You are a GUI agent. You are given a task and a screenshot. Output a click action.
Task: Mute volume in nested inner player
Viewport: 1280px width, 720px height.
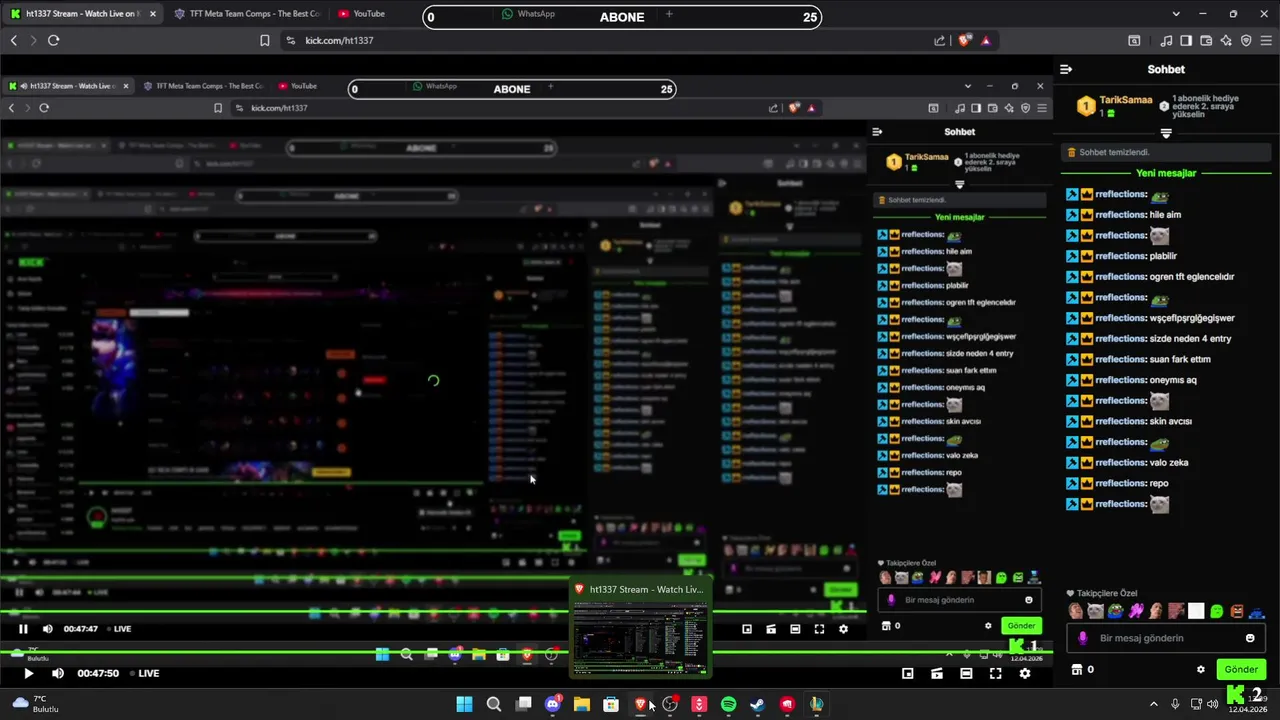tap(47, 629)
